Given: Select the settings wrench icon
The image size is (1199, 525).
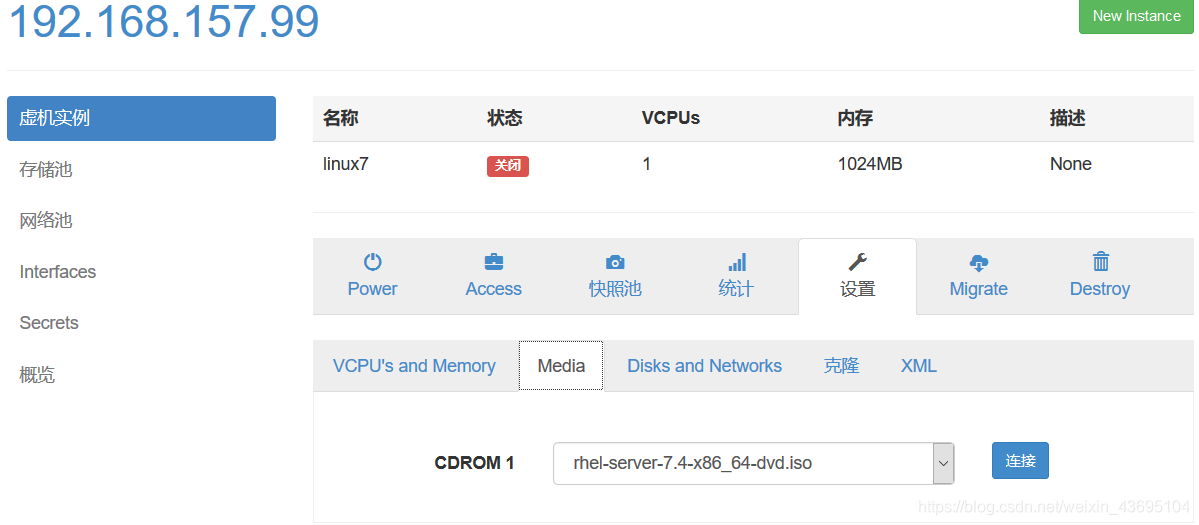Looking at the screenshot, I should pyautogui.click(x=857, y=263).
